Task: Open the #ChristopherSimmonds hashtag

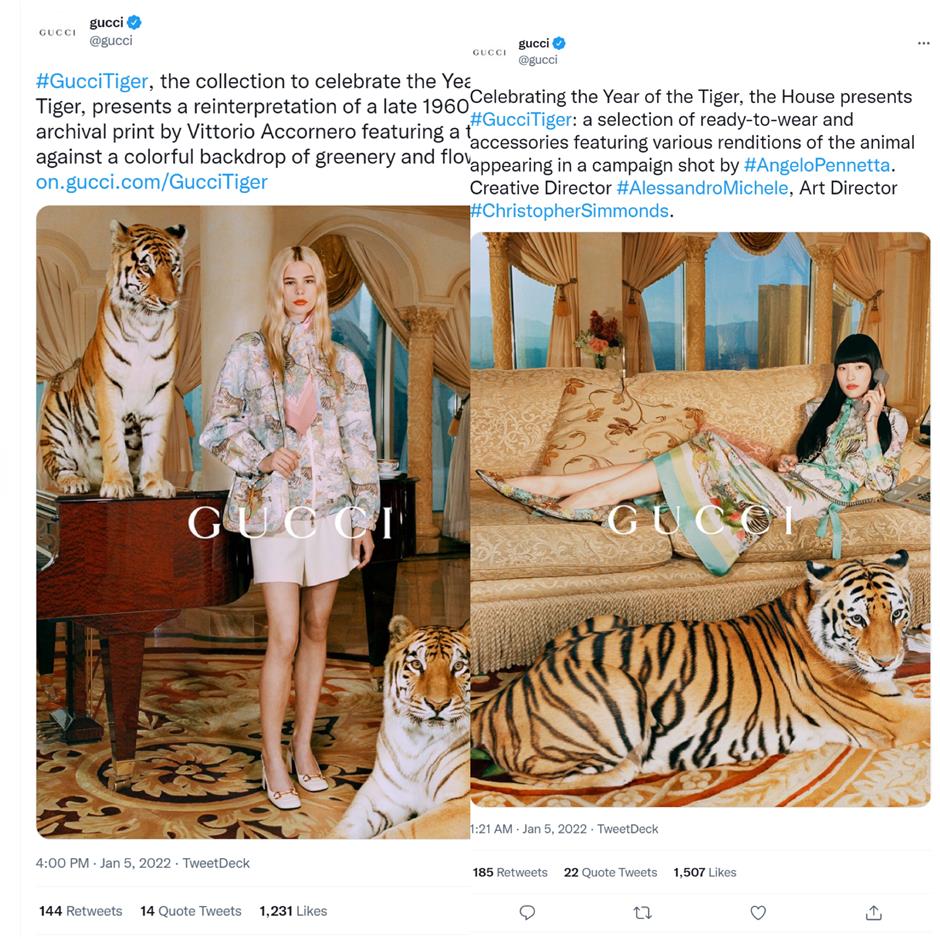Action: pyautogui.click(x=568, y=211)
